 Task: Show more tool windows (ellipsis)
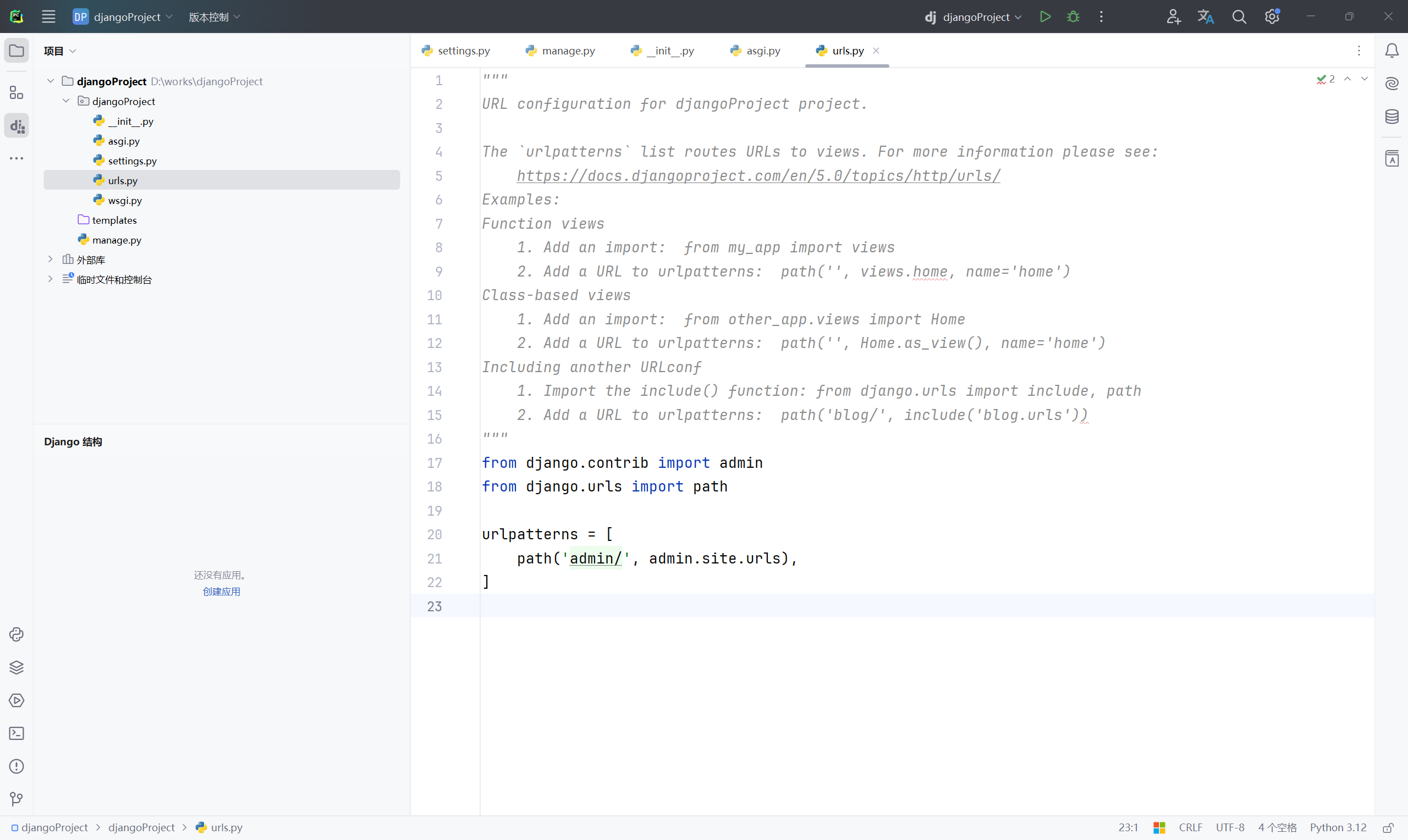[x=16, y=158]
